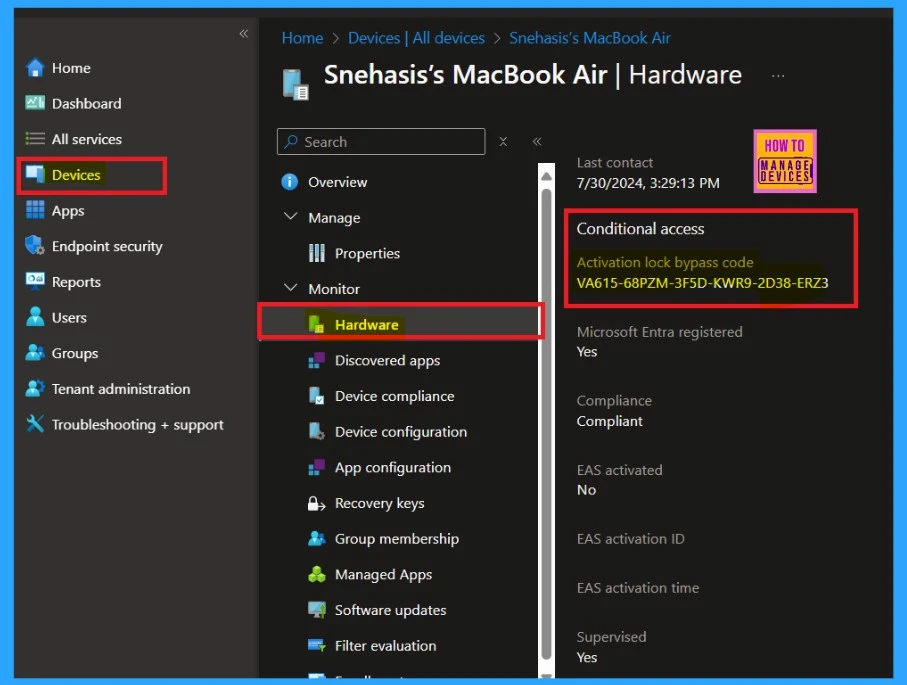Open Tenant administration menu item
The width and height of the screenshot is (907, 685).
121,389
